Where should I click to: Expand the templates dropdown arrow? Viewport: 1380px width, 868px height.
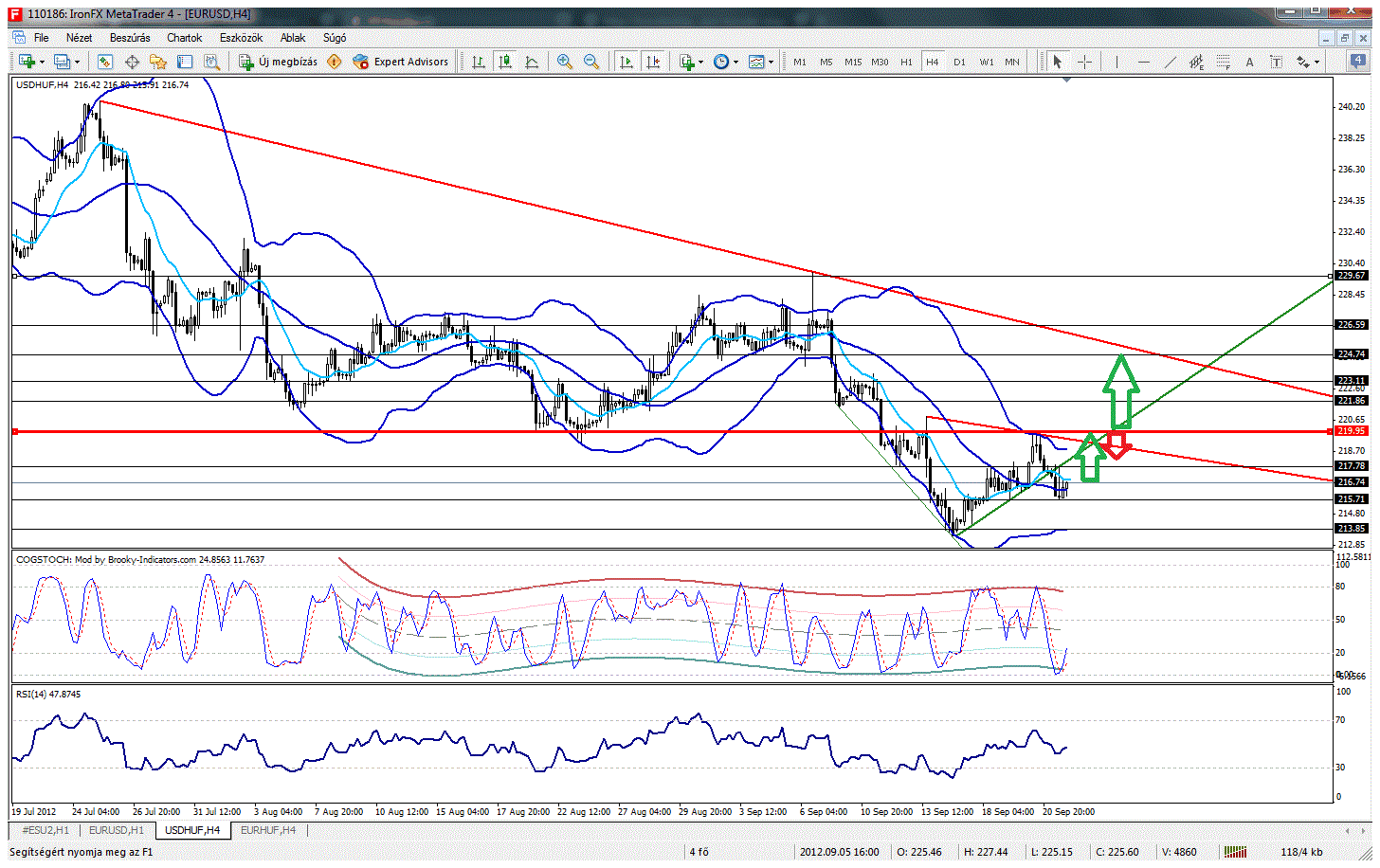(x=771, y=62)
